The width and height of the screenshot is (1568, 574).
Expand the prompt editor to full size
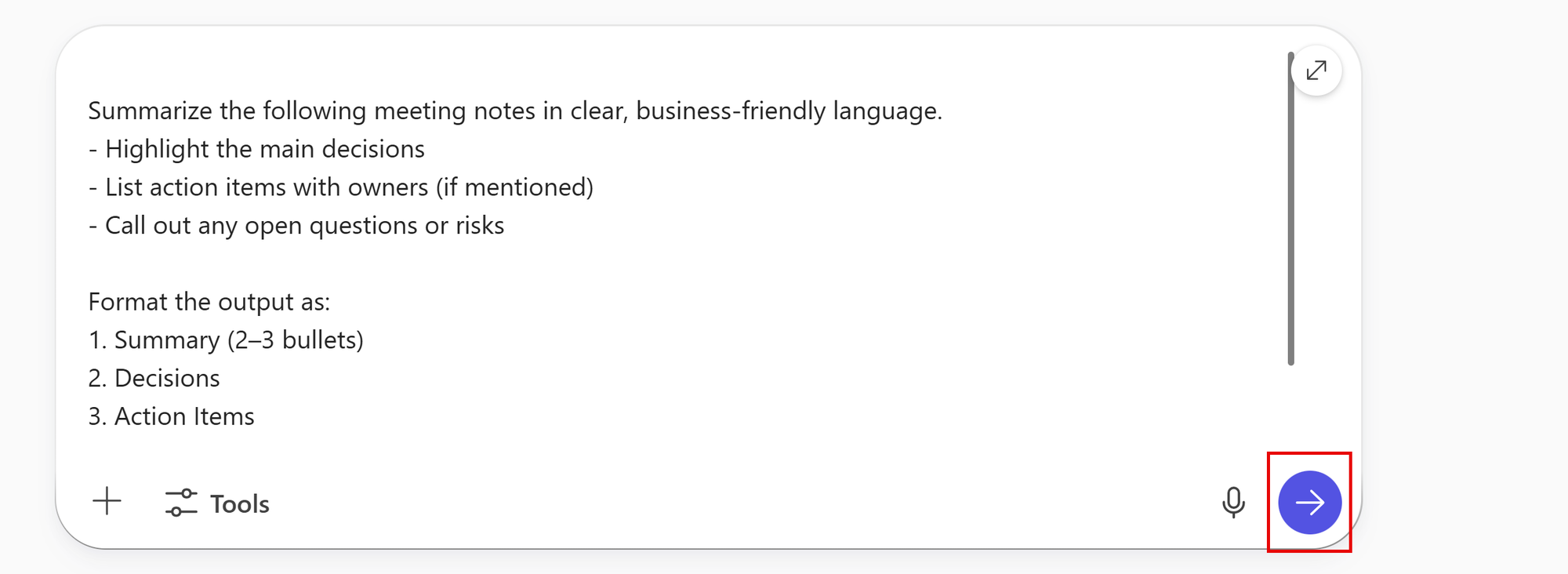pyautogui.click(x=1316, y=71)
